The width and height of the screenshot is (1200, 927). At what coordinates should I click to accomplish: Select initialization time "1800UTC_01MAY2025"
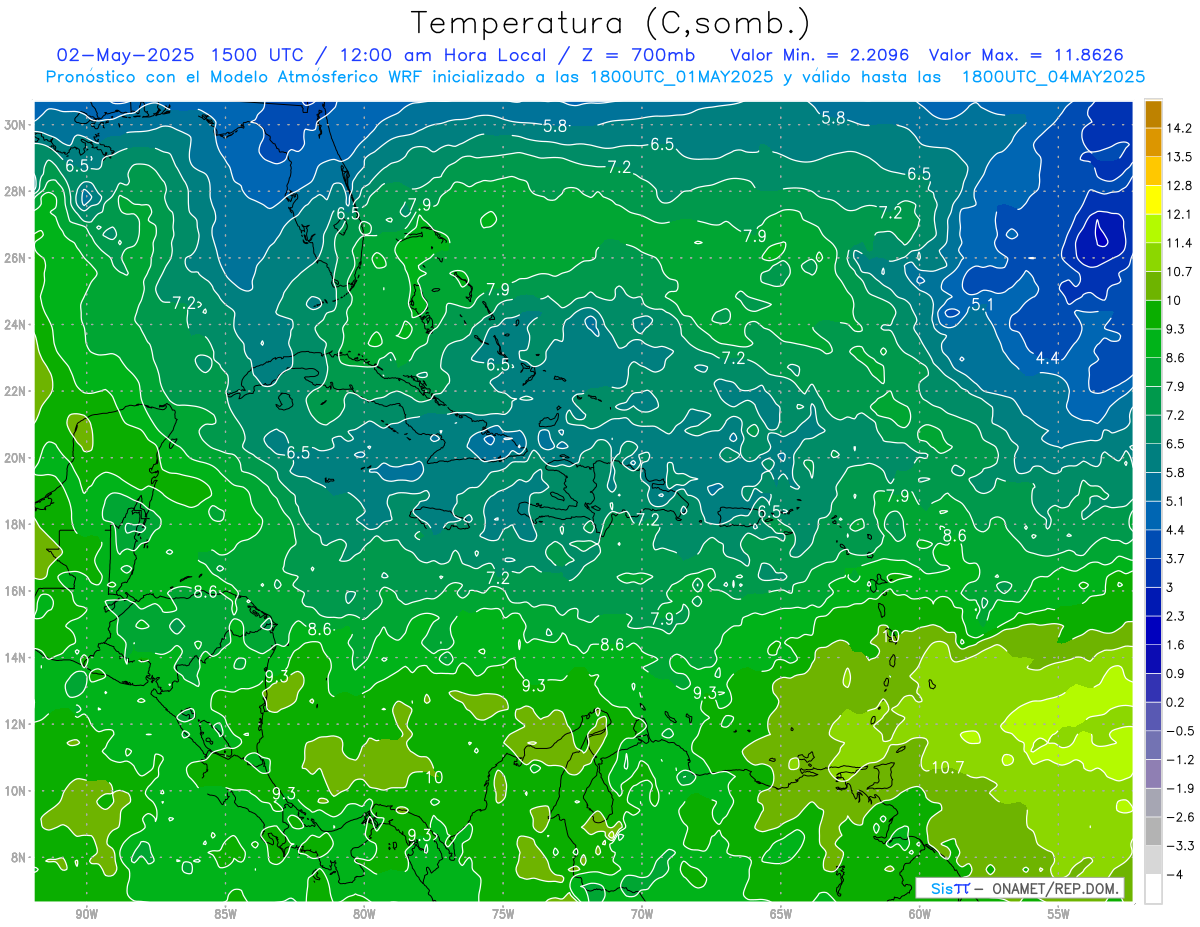(681, 76)
